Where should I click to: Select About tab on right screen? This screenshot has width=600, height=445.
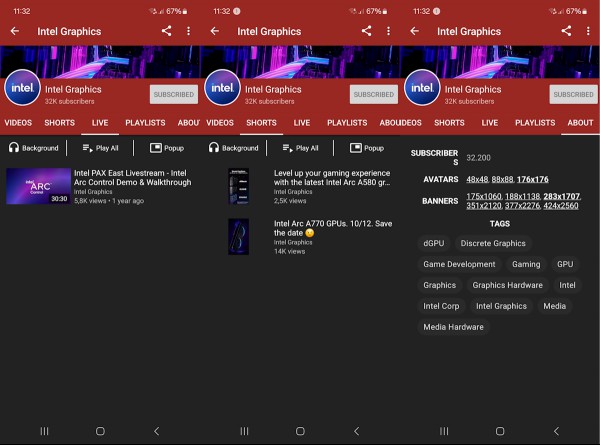tap(580, 123)
